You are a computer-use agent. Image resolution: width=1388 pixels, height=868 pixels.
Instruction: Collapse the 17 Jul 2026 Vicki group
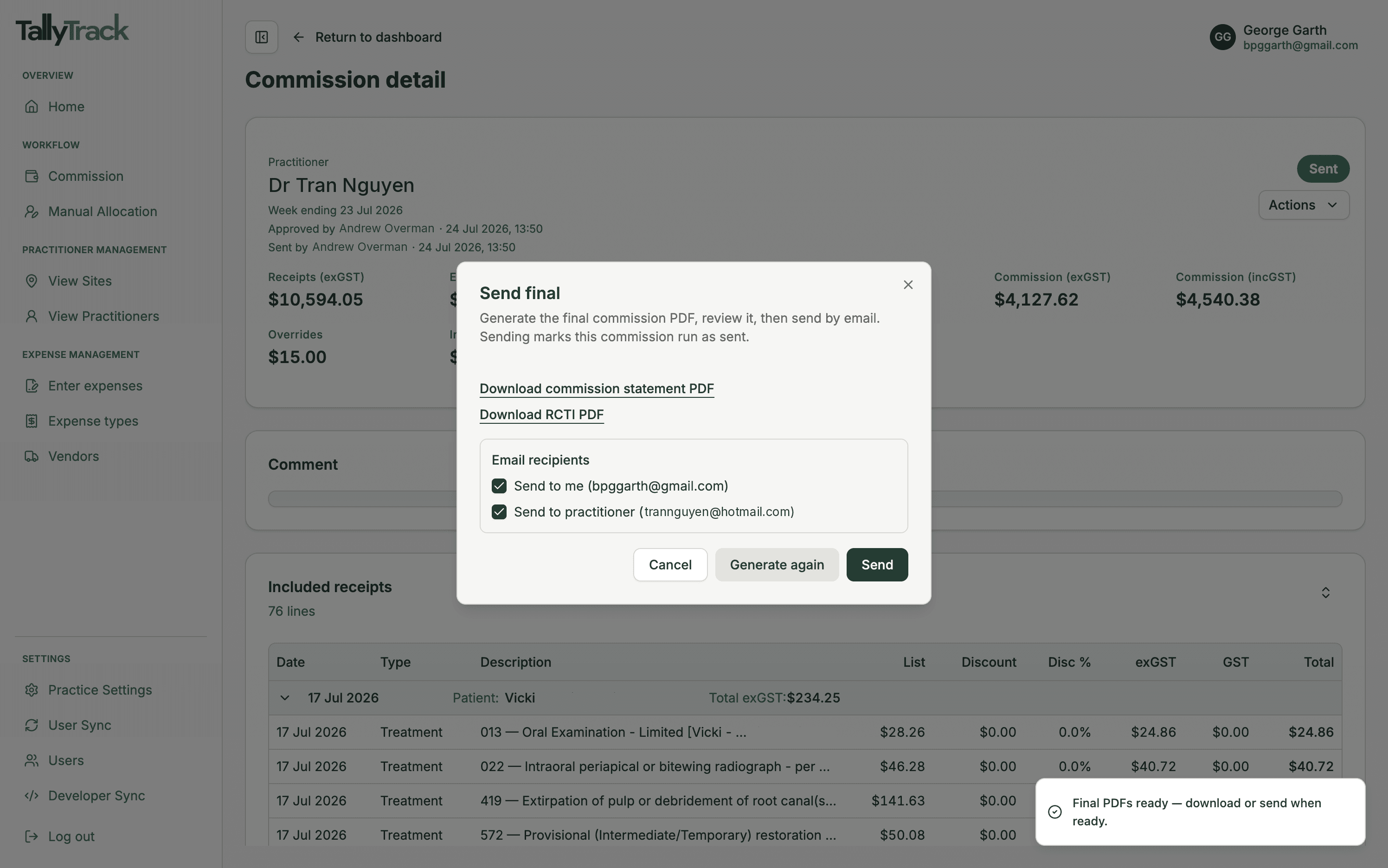coord(284,698)
